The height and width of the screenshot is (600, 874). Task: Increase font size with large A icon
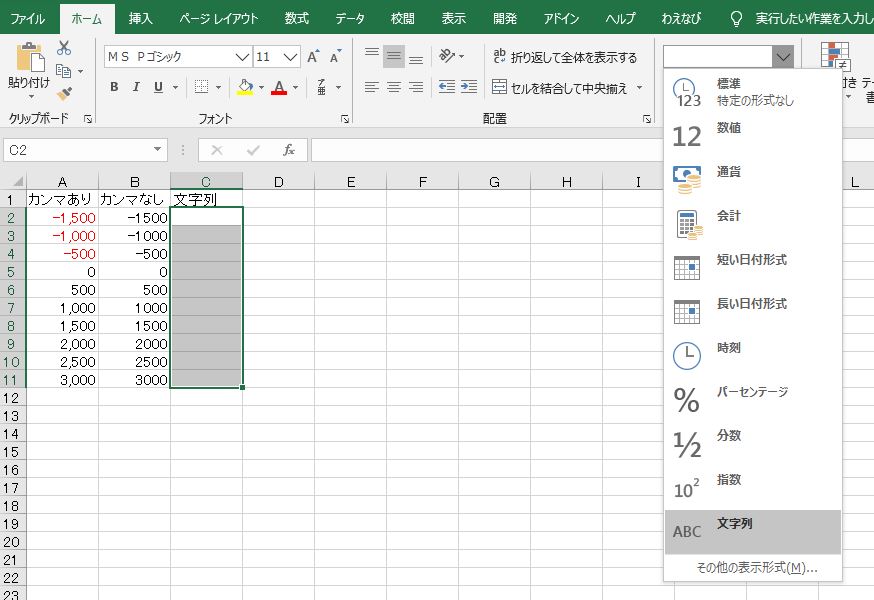click(x=313, y=56)
